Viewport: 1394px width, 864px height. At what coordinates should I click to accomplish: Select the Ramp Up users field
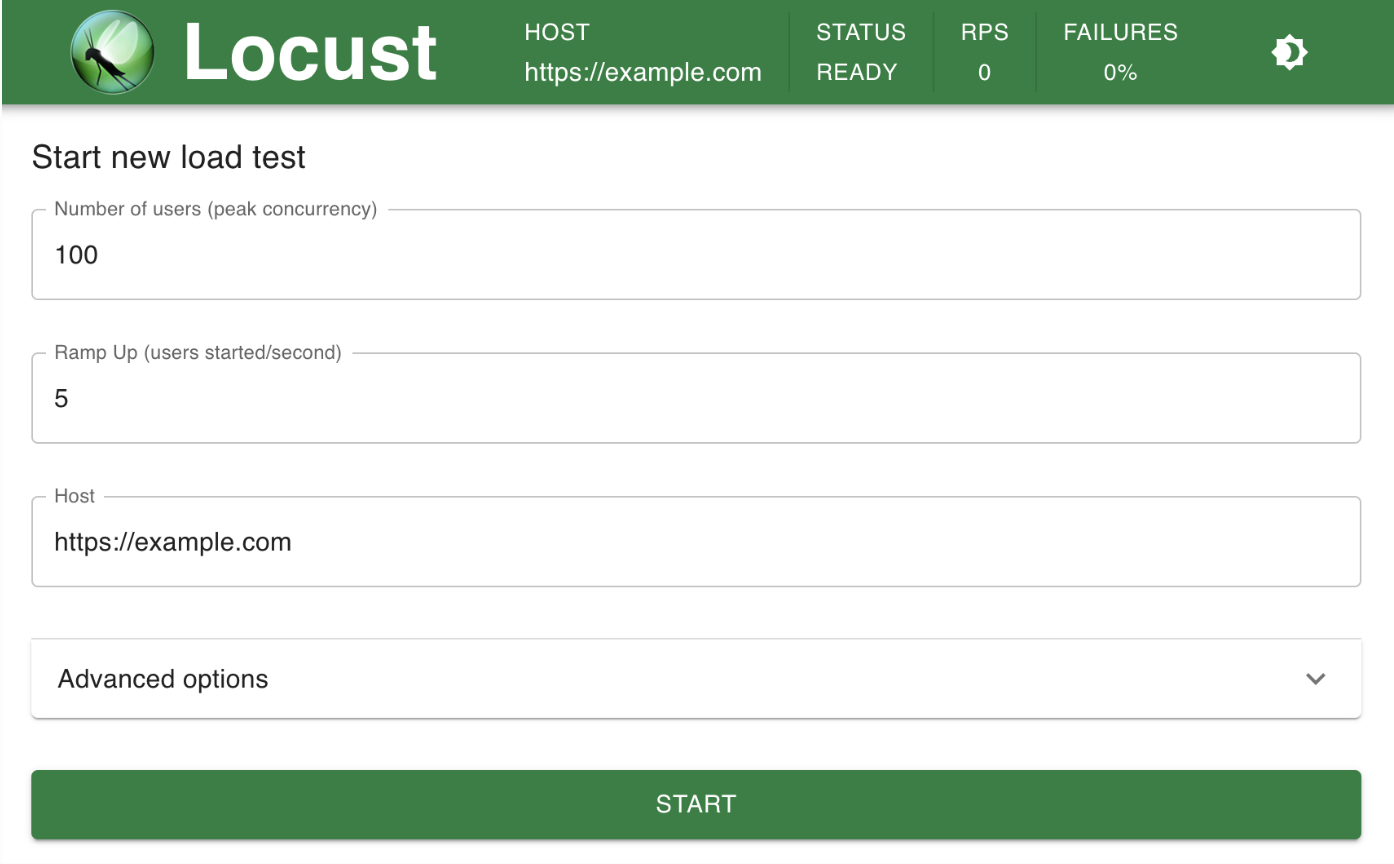tap(697, 398)
